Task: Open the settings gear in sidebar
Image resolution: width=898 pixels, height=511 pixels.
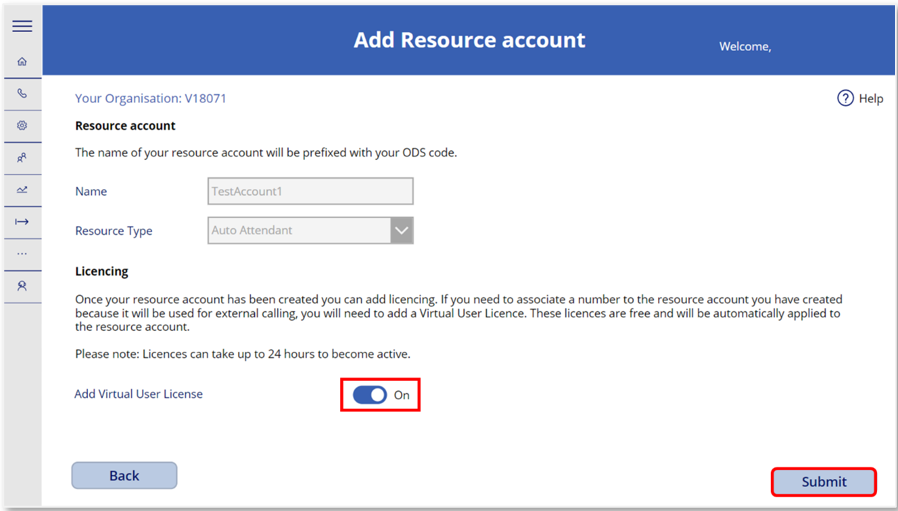Action: point(22,125)
